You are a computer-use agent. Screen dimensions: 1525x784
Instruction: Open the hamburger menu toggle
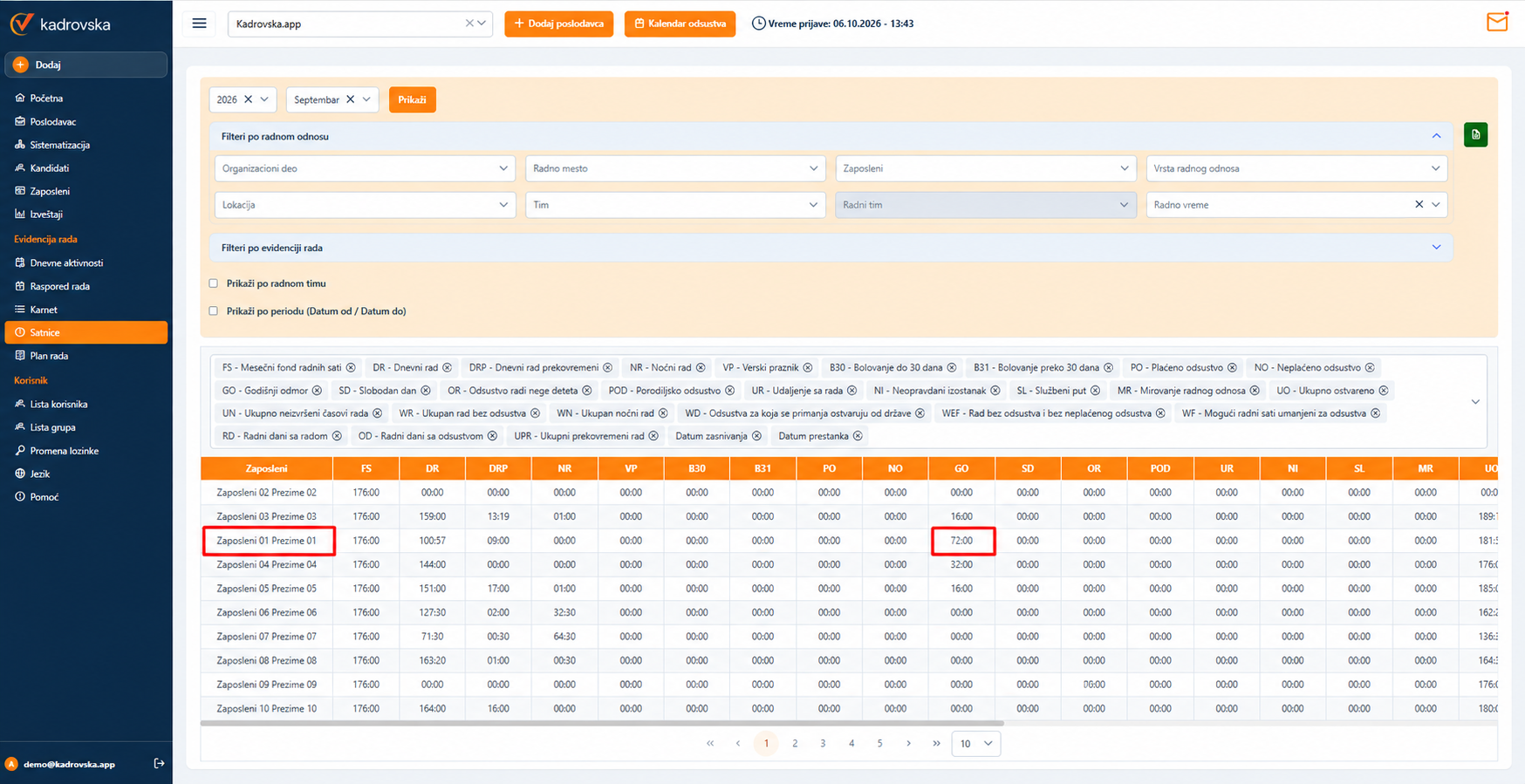200,24
